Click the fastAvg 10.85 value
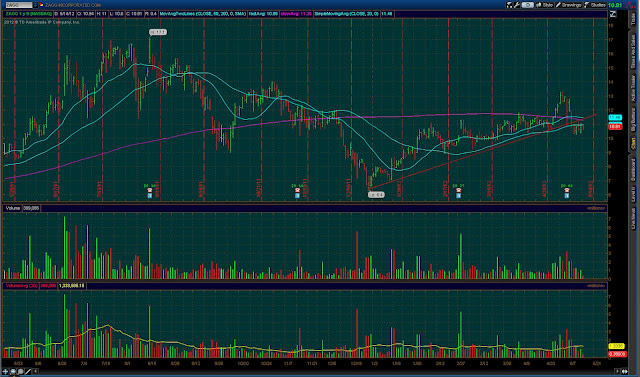Viewport: 640px width, 377px height. pyautogui.click(x=263, y=14)
